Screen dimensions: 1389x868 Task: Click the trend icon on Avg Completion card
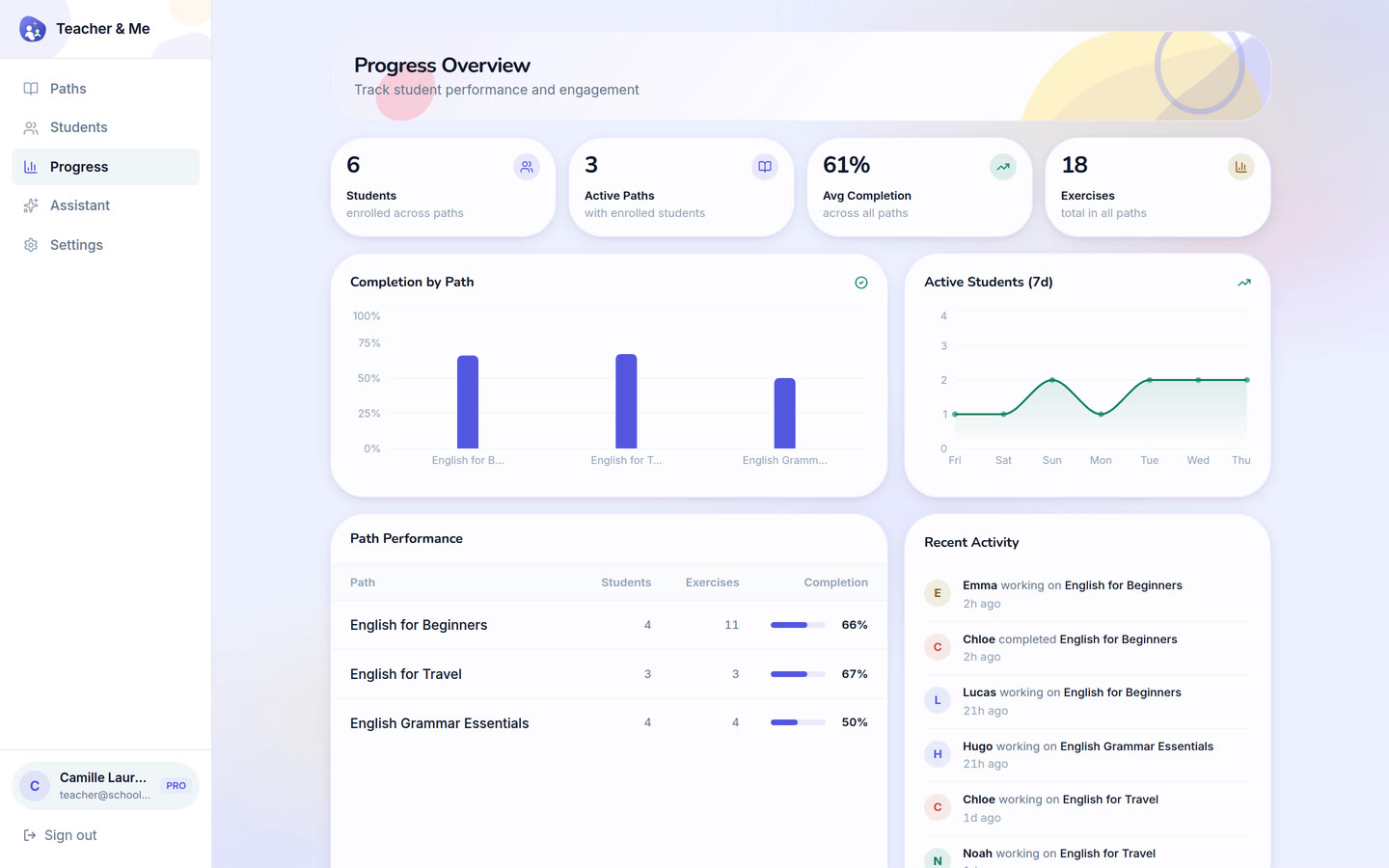(x=1003, y=167)
